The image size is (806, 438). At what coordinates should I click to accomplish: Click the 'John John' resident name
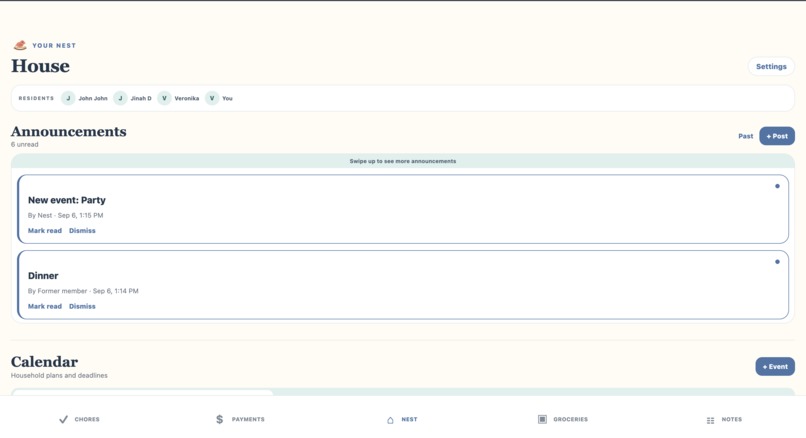click(x=93, y=98)
